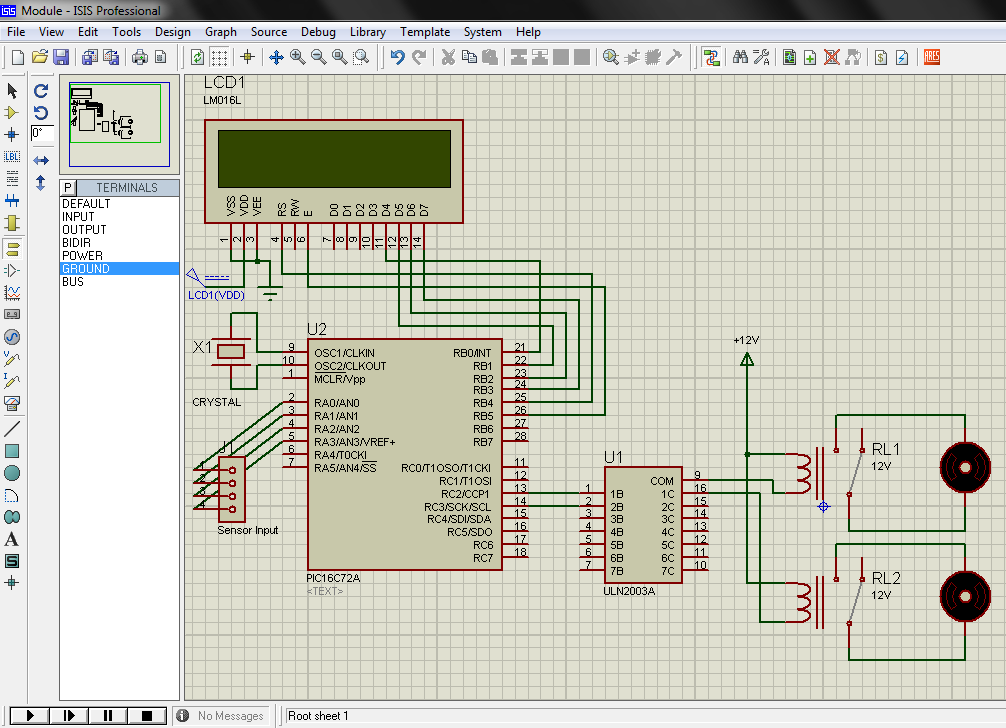This screenshot has height=728, width=1006.
Task: Activate the Wire Label mode (LBL) tool
Action: [11, 156]
